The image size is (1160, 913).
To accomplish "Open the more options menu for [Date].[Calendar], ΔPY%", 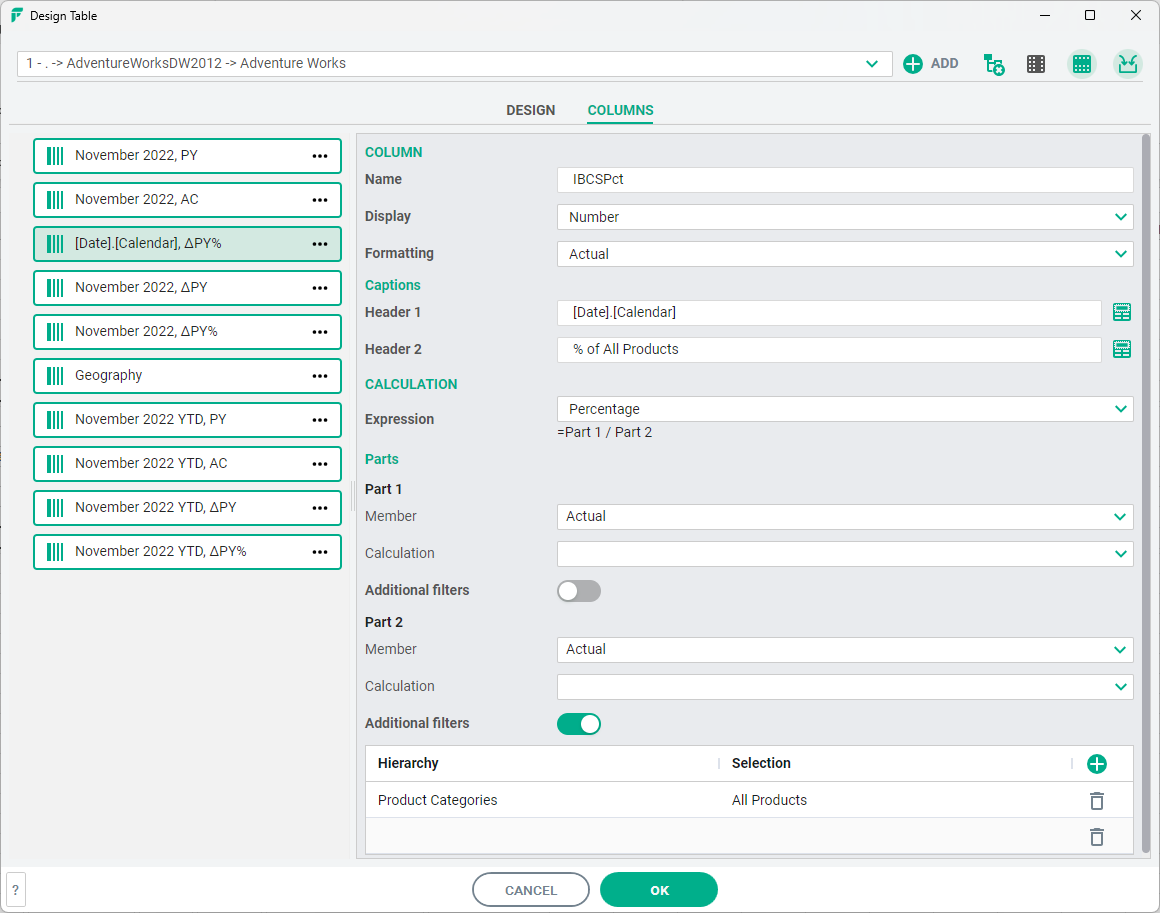I will pos(320,244).
